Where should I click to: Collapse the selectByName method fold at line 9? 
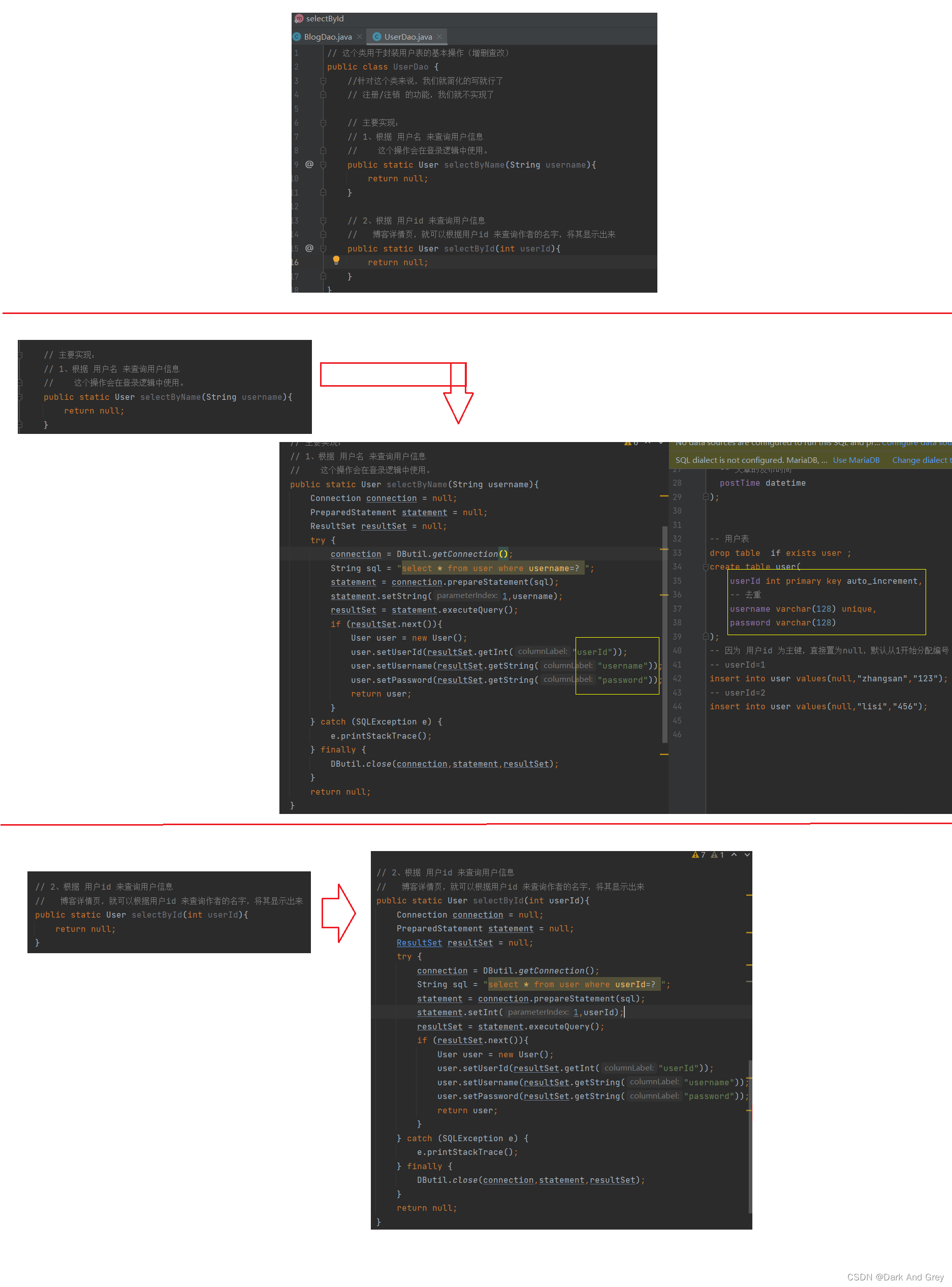pos(323,165)
